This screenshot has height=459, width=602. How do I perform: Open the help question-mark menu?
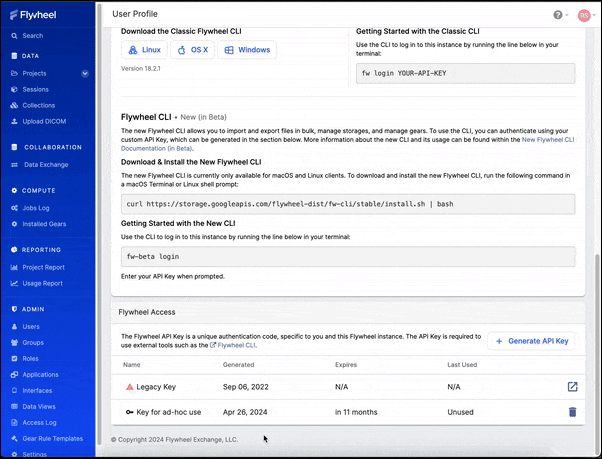pos(560,15)
